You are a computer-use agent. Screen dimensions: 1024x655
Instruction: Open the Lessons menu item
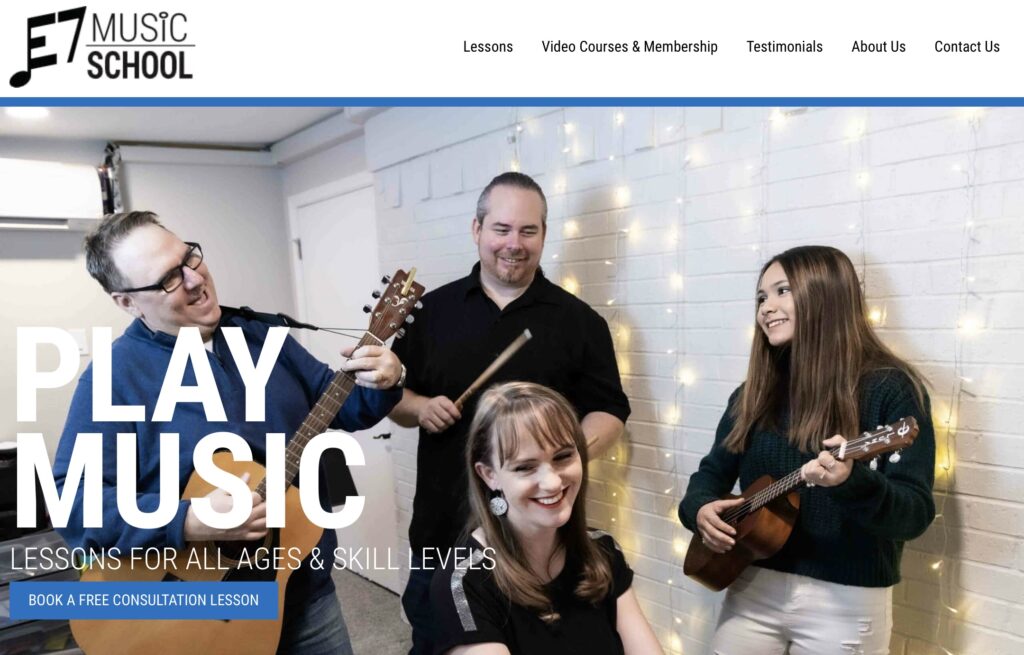pyautogui.click(x=488, y=47)
